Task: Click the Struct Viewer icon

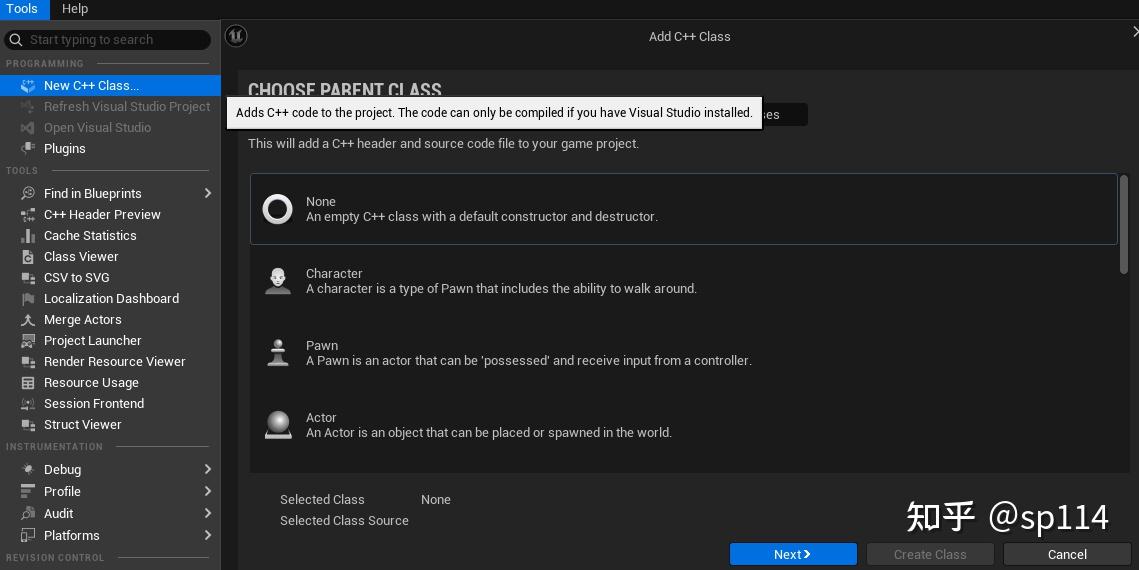Action: 27,424
